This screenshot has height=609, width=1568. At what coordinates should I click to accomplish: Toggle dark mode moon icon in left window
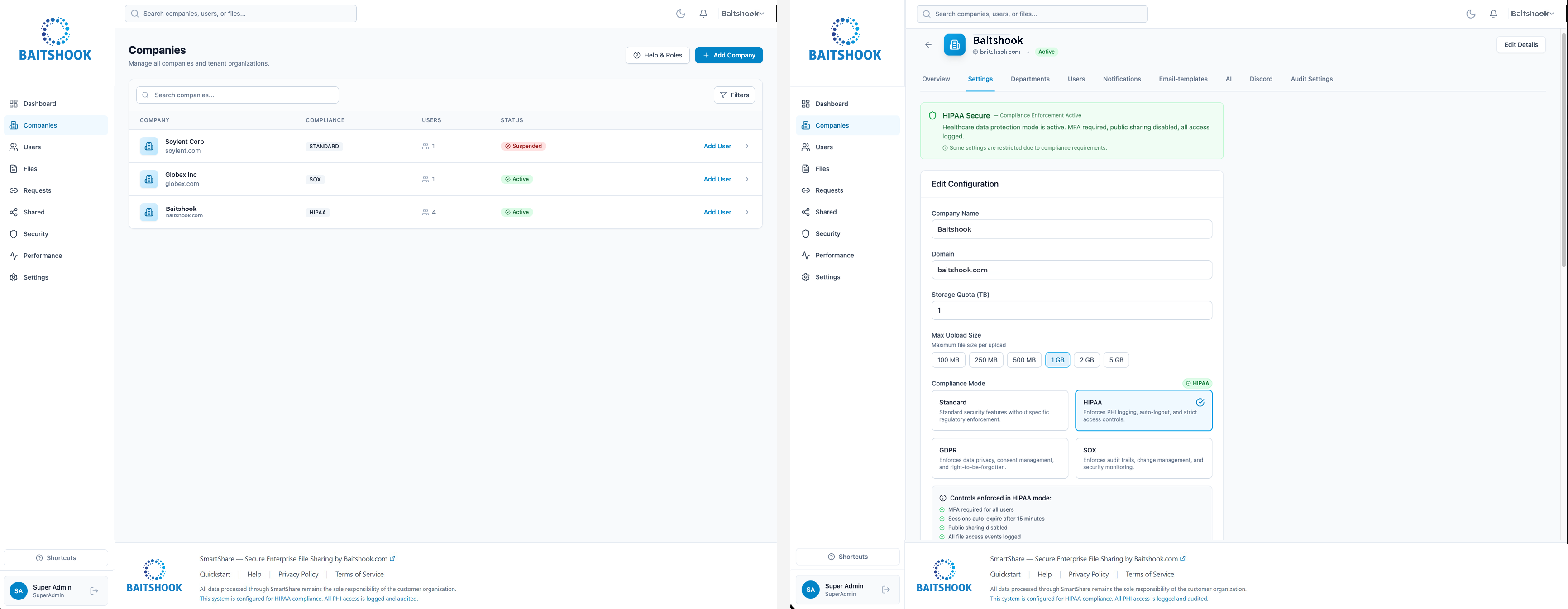[x=680, y=14]
